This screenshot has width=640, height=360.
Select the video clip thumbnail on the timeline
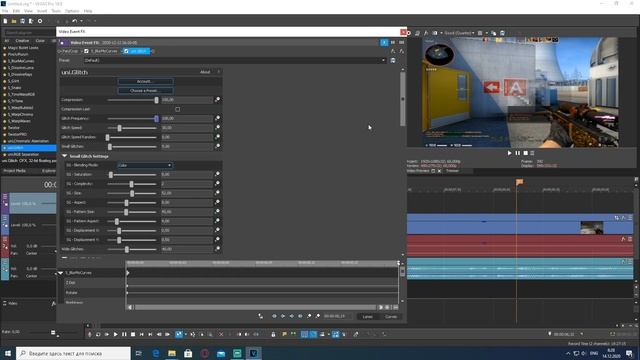pos(591,227)
